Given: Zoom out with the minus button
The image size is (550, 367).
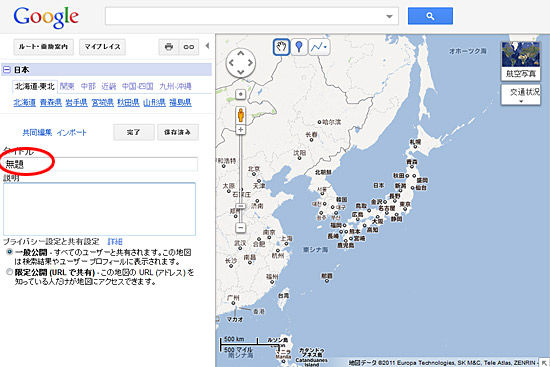Looking at the screenshot, I should 241,228.
